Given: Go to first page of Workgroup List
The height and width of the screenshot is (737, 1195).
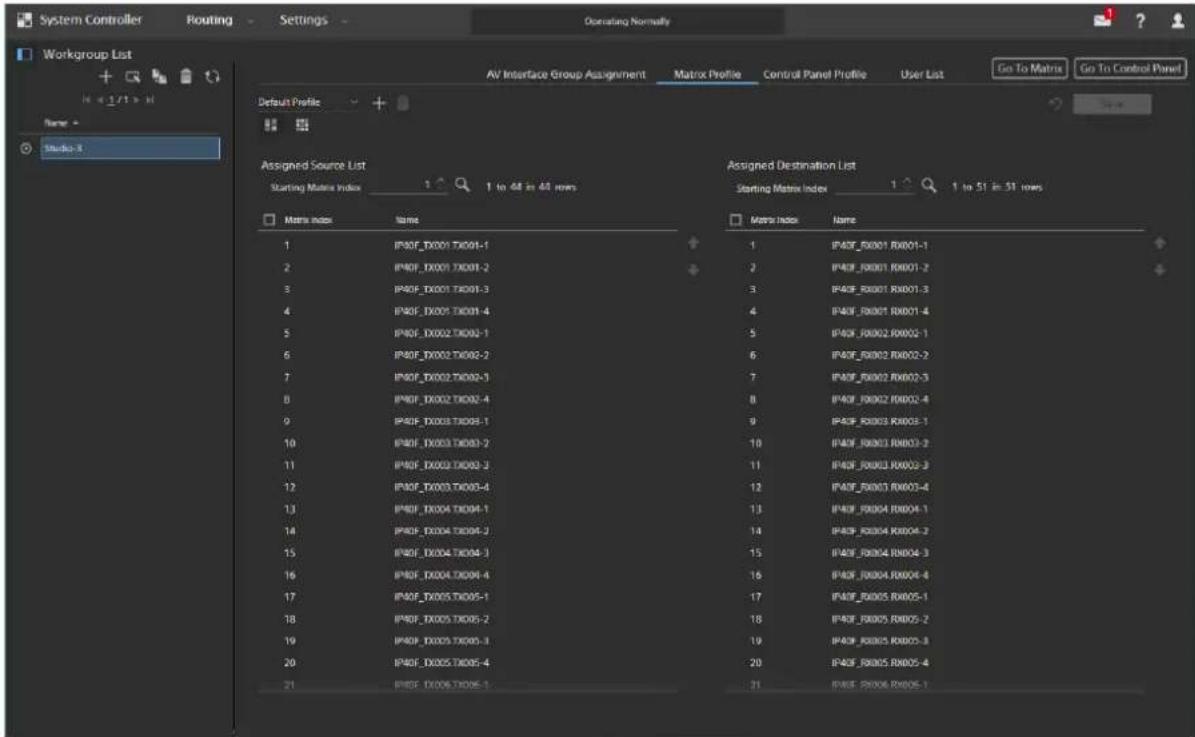Looking at the screenshot, I should point(87,100).
